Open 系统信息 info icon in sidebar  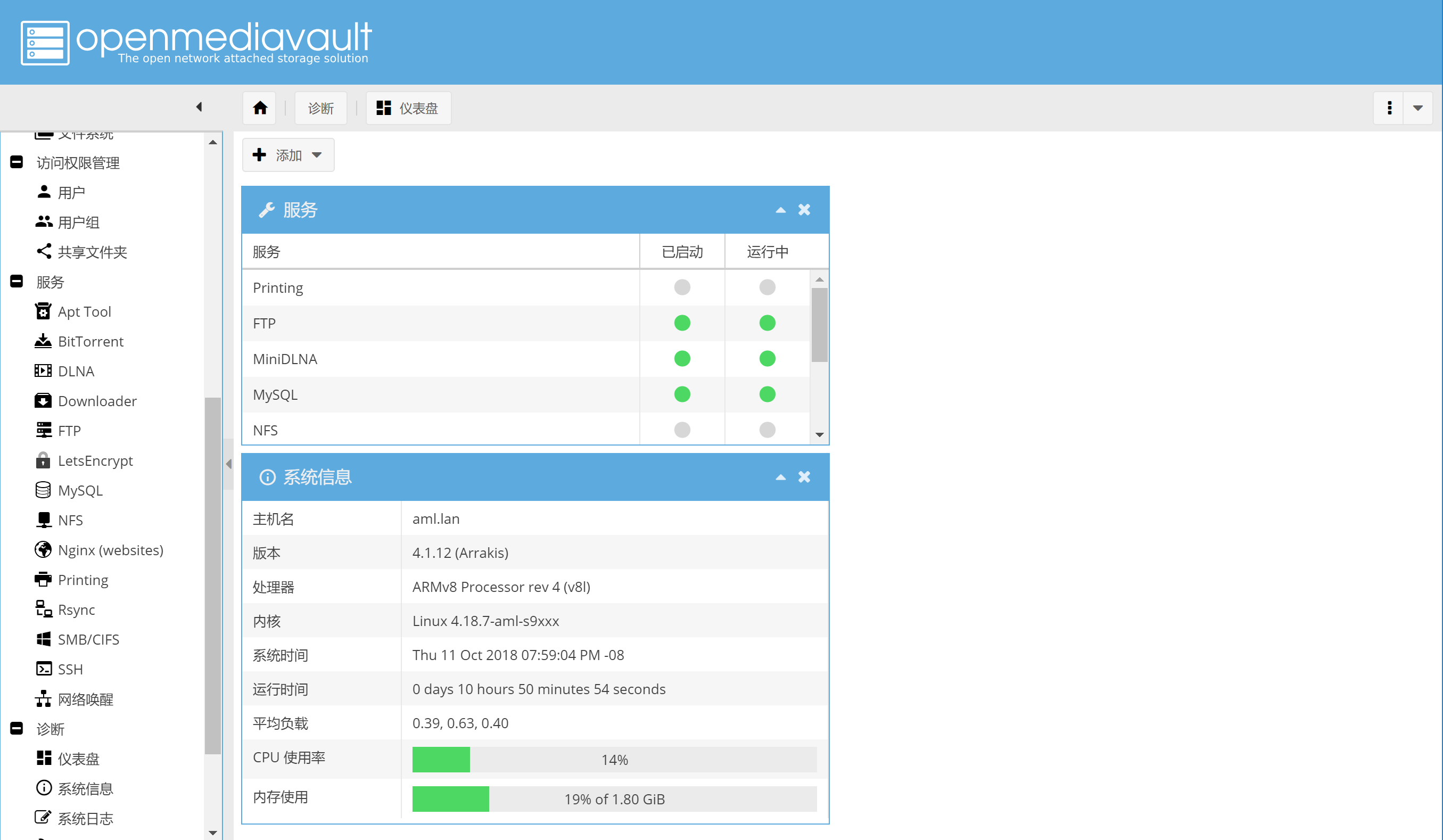click(44, 788)
